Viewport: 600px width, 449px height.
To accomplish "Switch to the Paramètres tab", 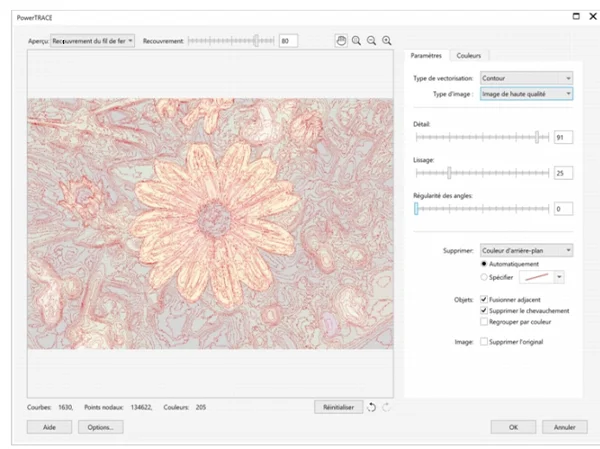I will (x=426, y=56).
